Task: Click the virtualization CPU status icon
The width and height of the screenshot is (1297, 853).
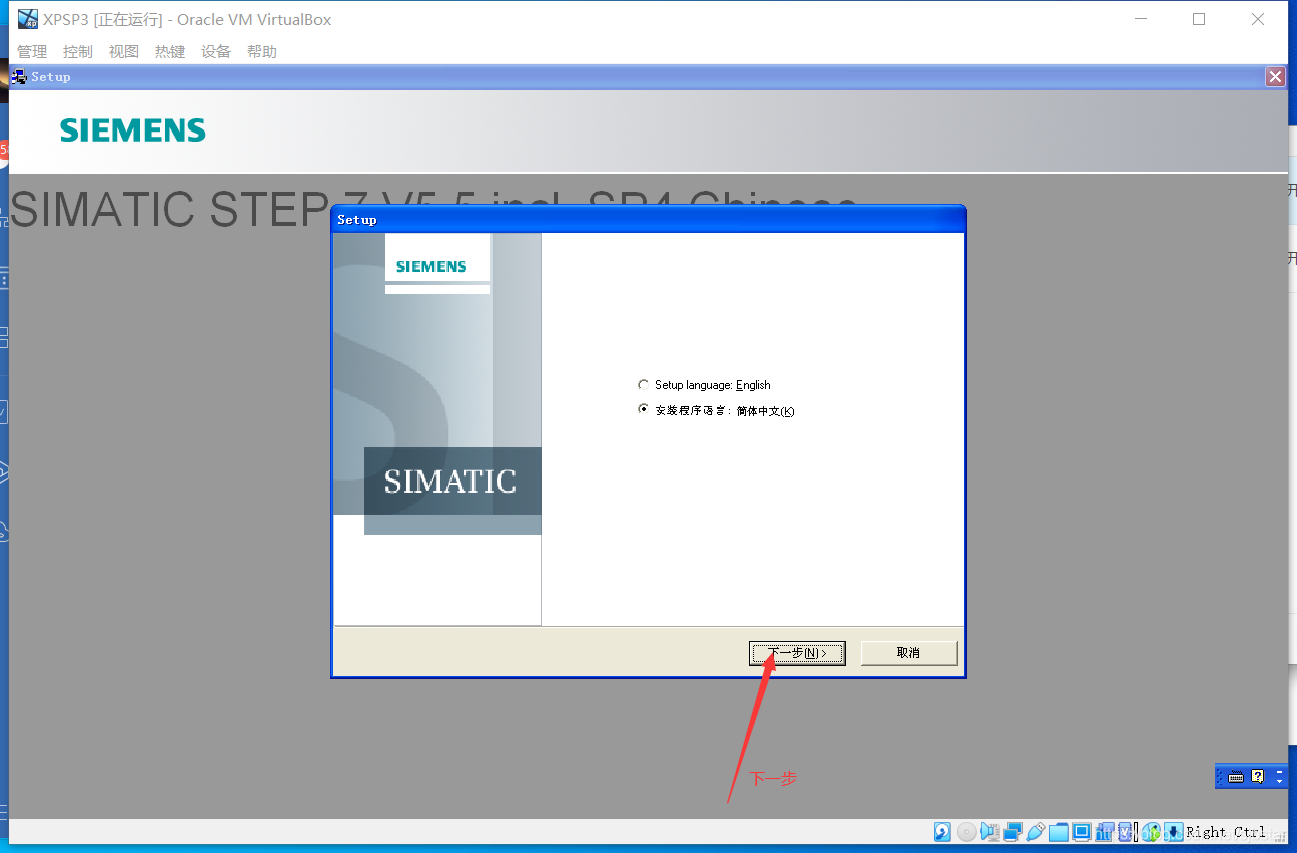Action: (x=1126, y=832)
